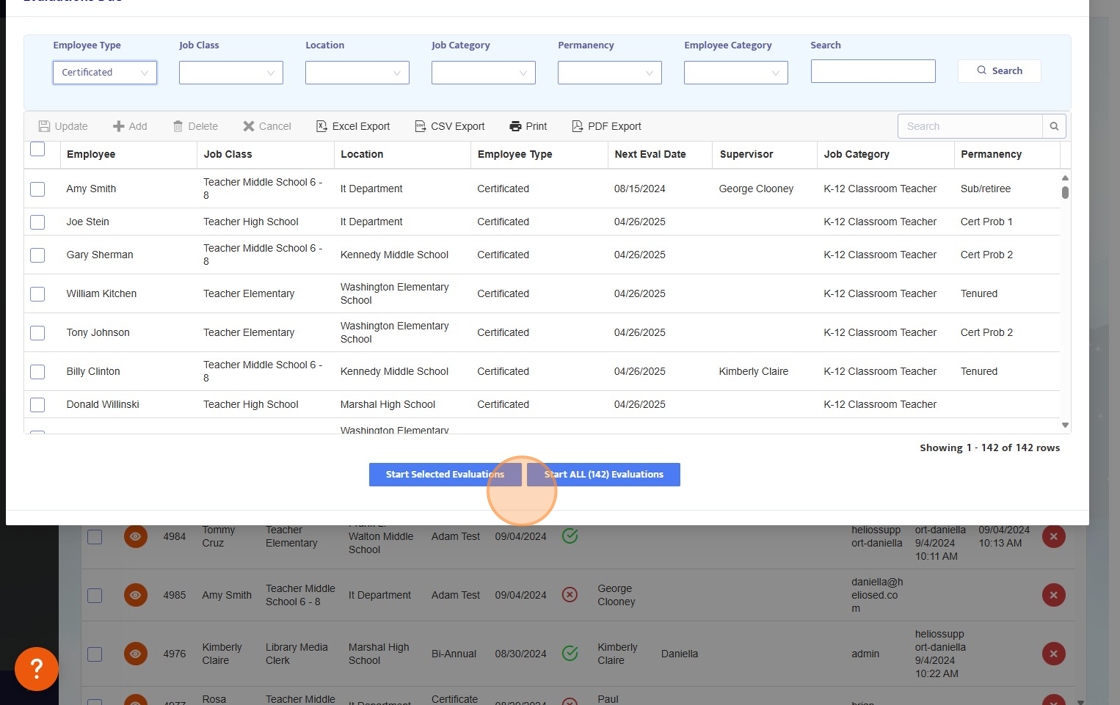Remove evaluation 4985 with red X
Viewport: 1120px width, 705px height.
(x=1054, y=595)
